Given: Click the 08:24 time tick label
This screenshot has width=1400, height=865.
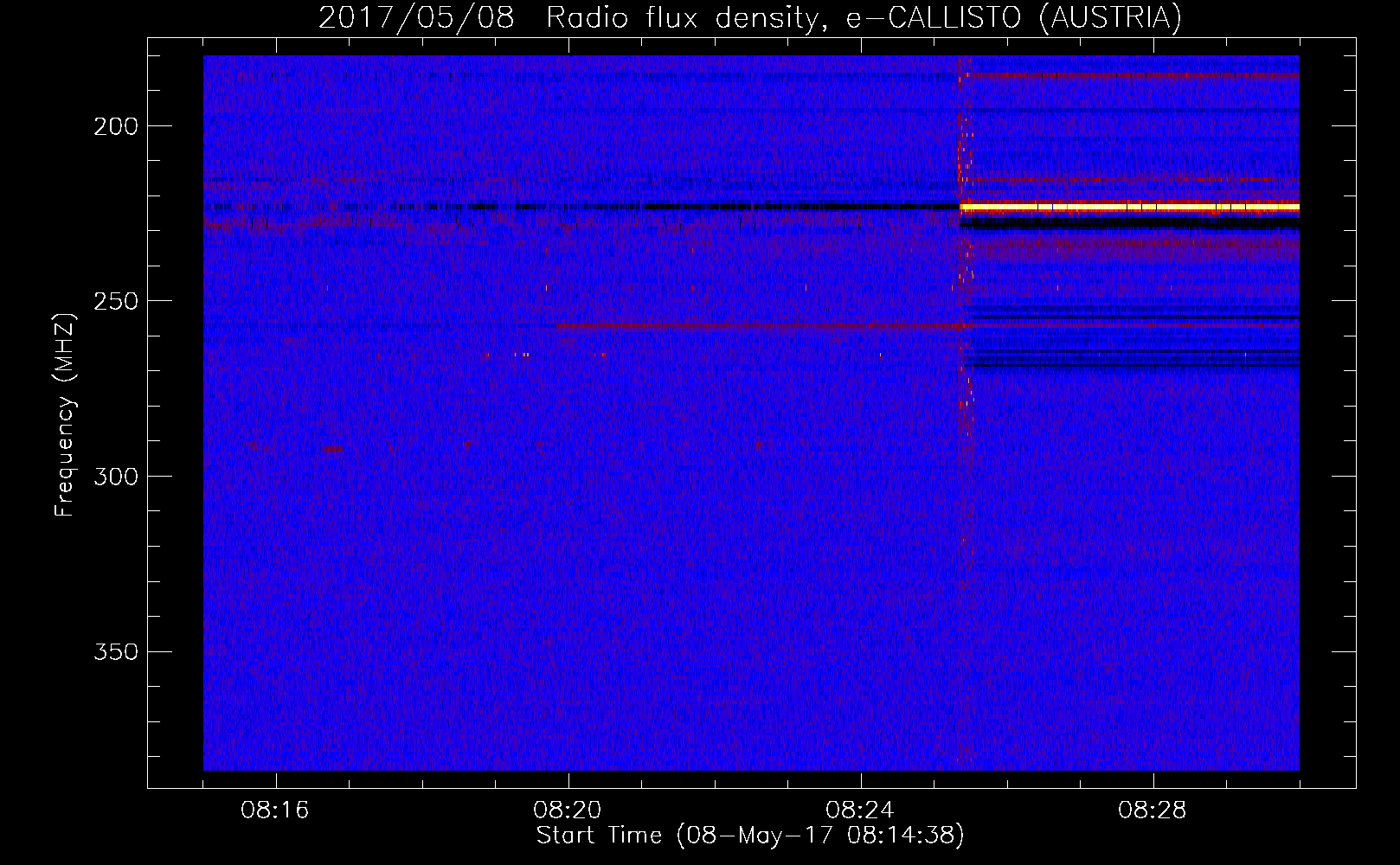Looking at the screenshot, I should point(860,811).
